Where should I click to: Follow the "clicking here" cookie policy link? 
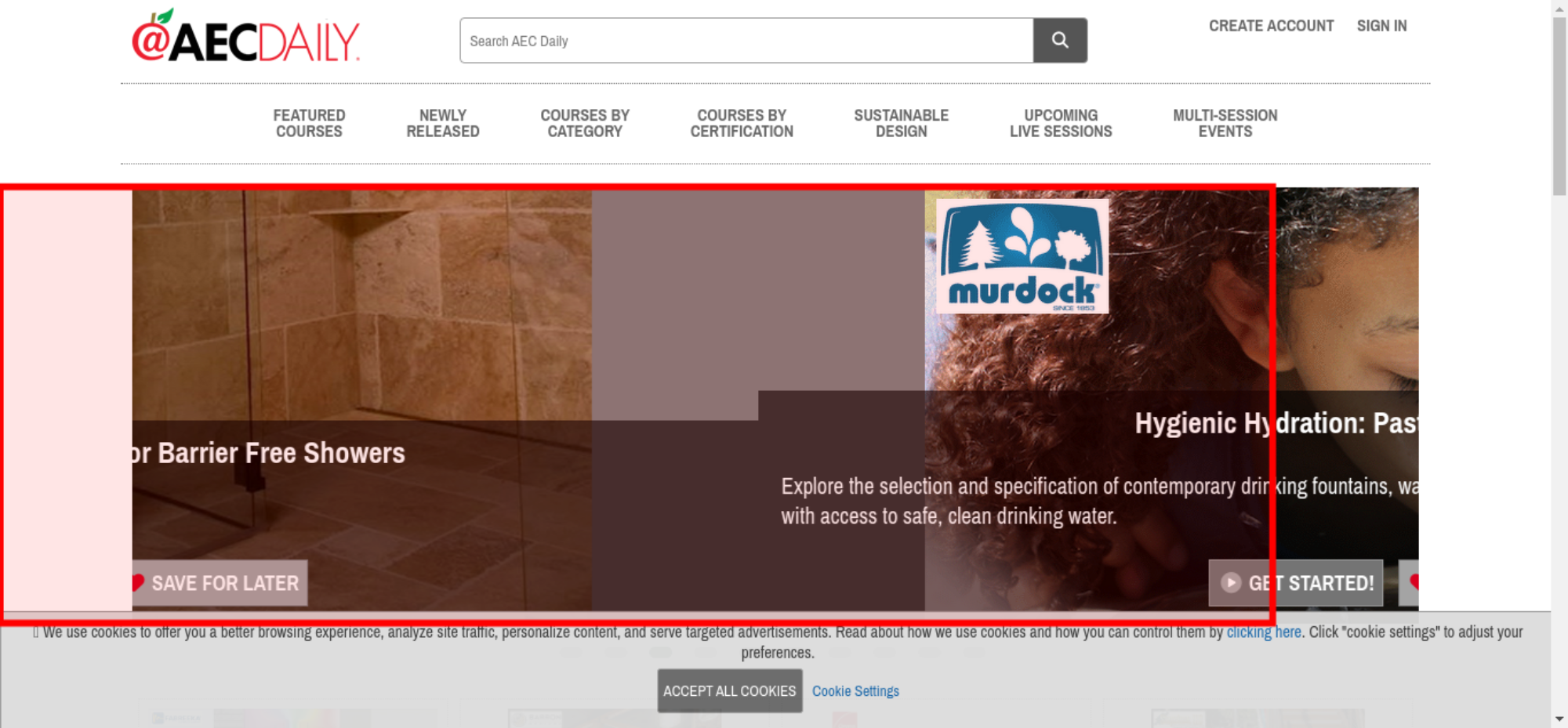(1263, 632)
